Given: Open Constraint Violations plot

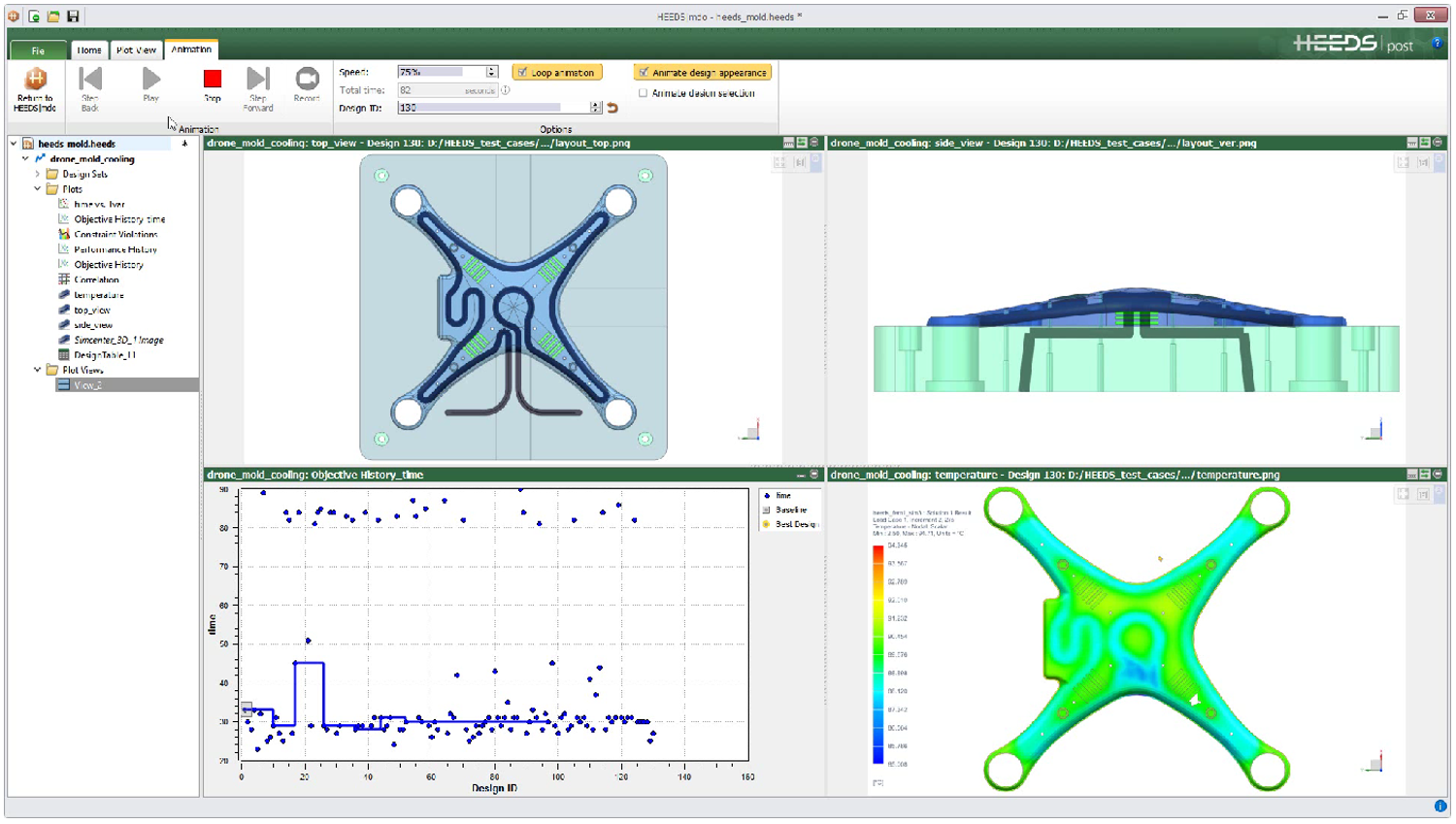Looking at the screenshot, I should pyautogui.click(x=116, y=234).
